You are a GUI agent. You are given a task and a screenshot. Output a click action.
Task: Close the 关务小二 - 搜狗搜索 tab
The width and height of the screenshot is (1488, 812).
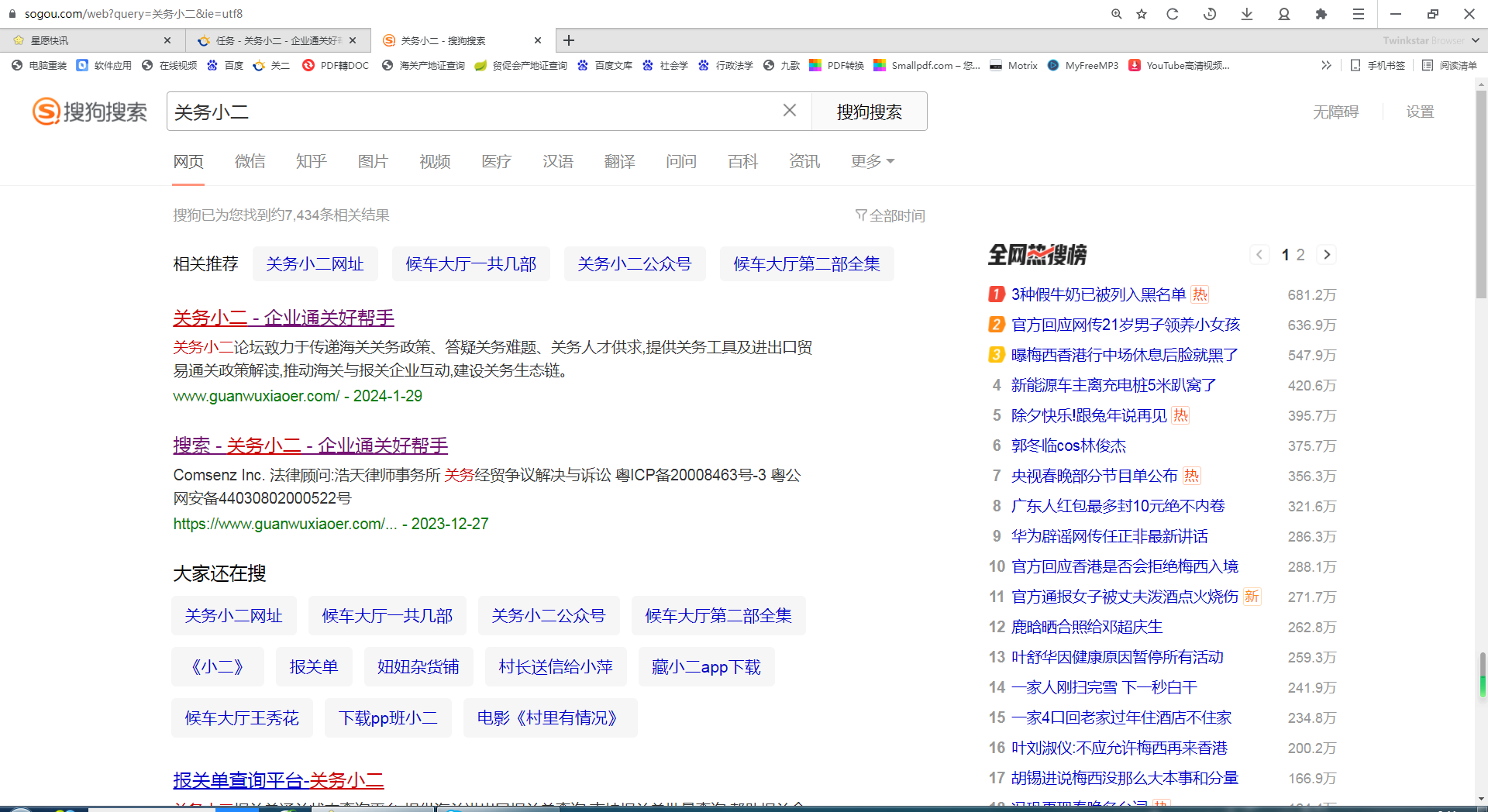(539, 40)
